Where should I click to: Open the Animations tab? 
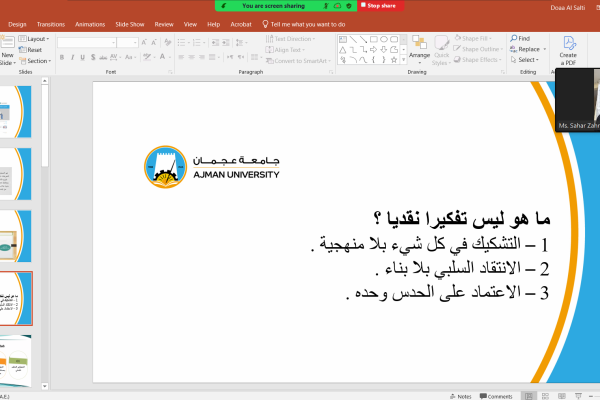coord(90,24)
